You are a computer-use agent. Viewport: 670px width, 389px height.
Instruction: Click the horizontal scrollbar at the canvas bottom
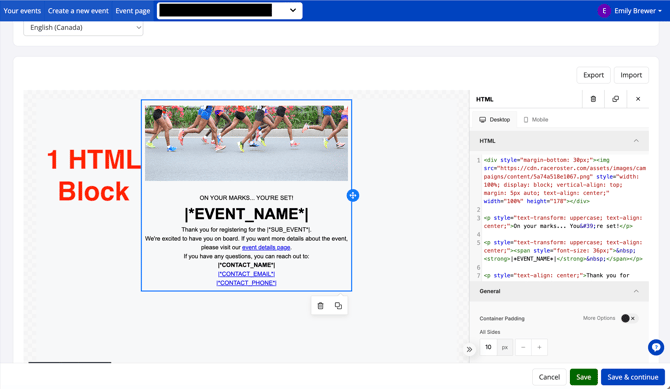coord(70,362)
